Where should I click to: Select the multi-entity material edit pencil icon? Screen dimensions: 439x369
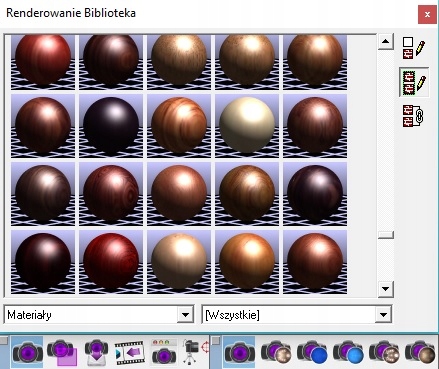414,82
